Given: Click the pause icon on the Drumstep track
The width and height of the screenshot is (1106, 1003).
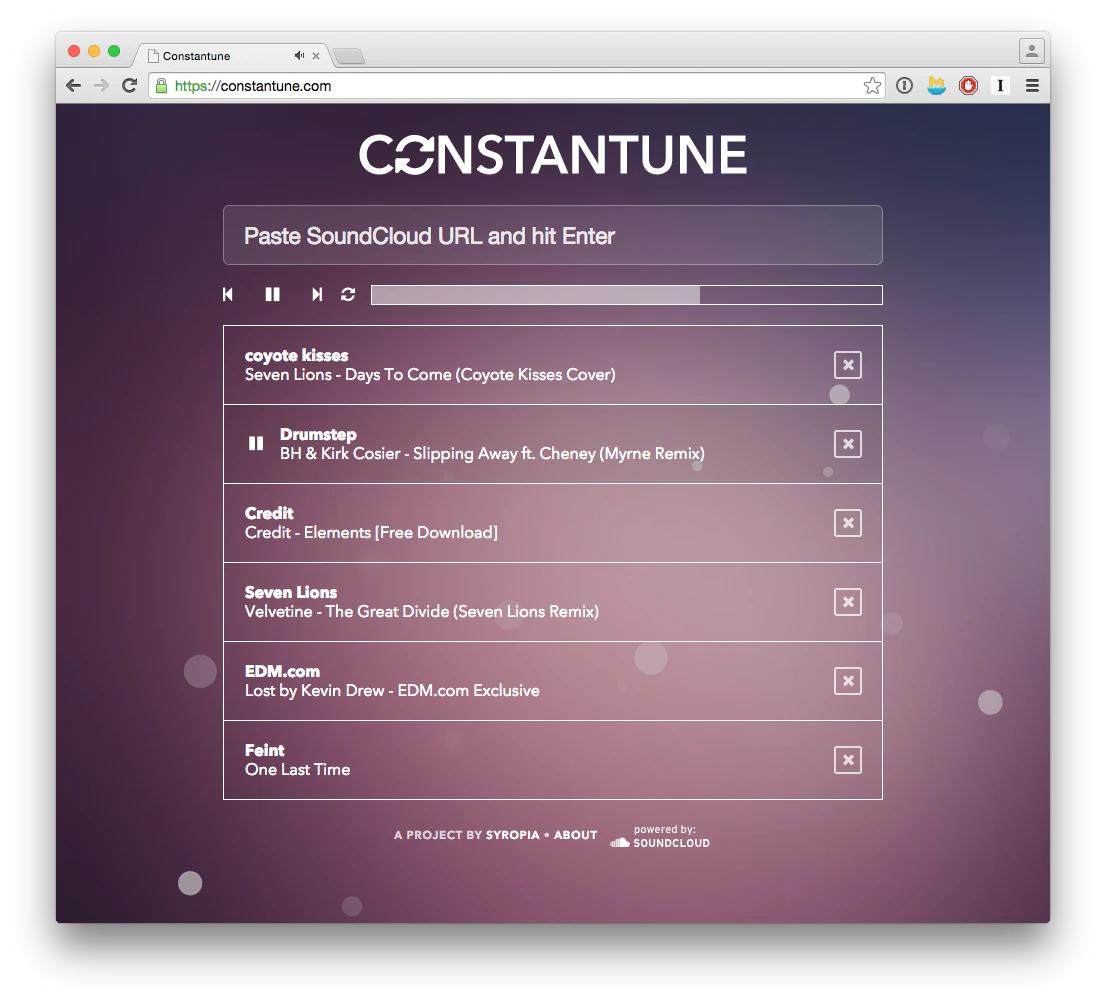Looking at the screenshot, I should [256, 443].
